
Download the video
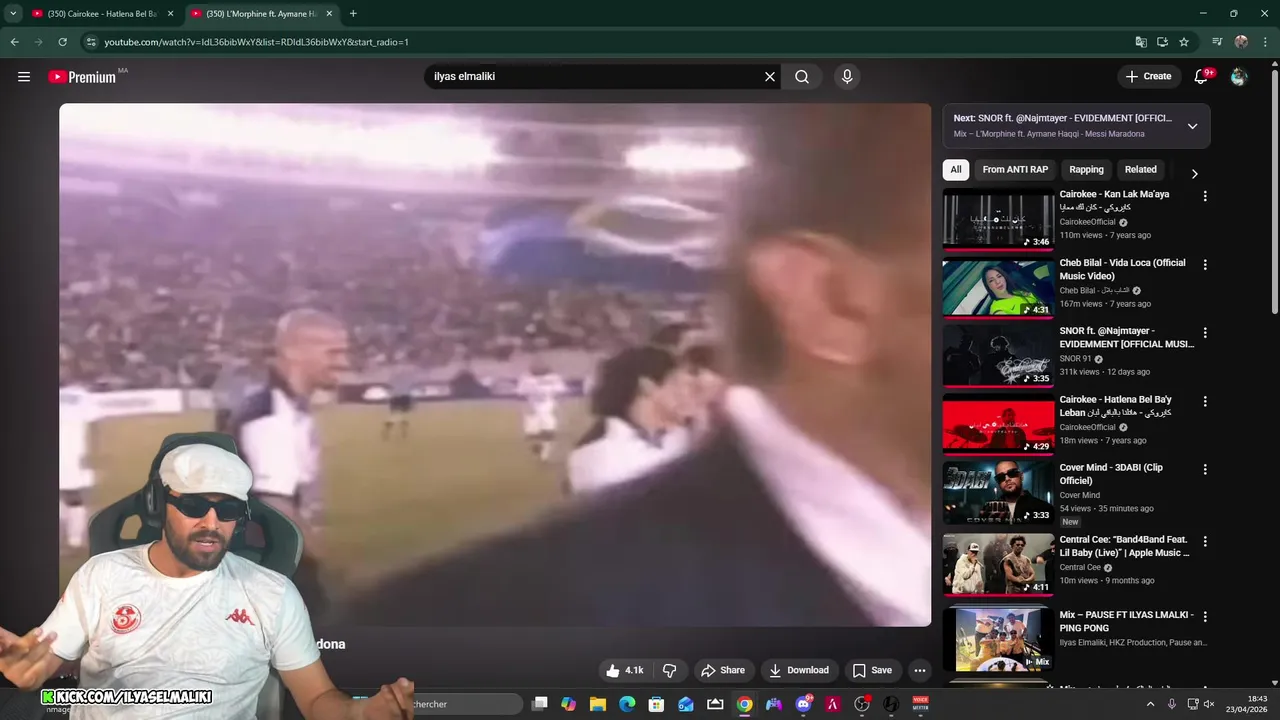[799, 670]
